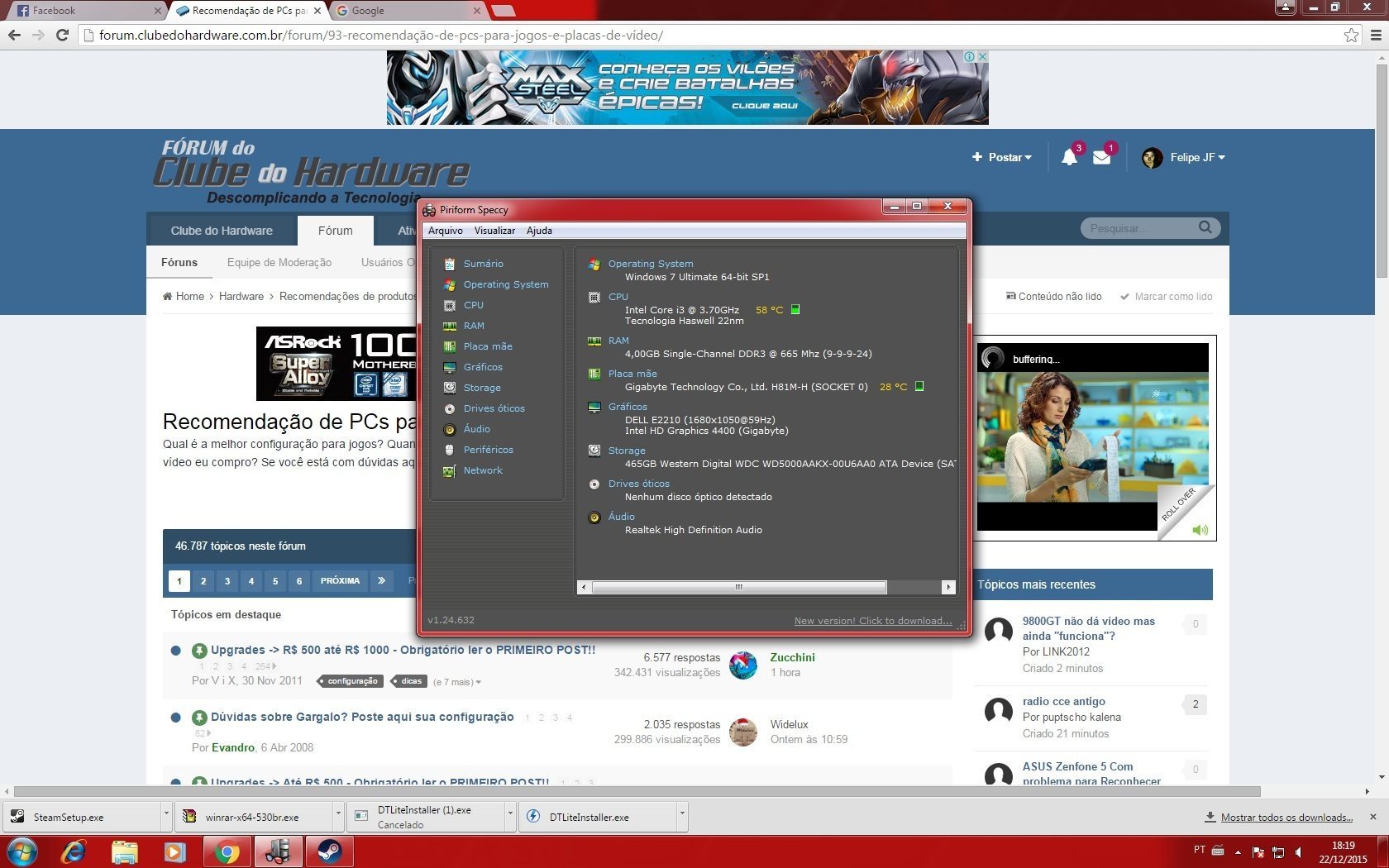Image resolution: width=1389 pixels, height=868 pixels.
Task: Switch to Google browser tab
Action: click(408, 11)
